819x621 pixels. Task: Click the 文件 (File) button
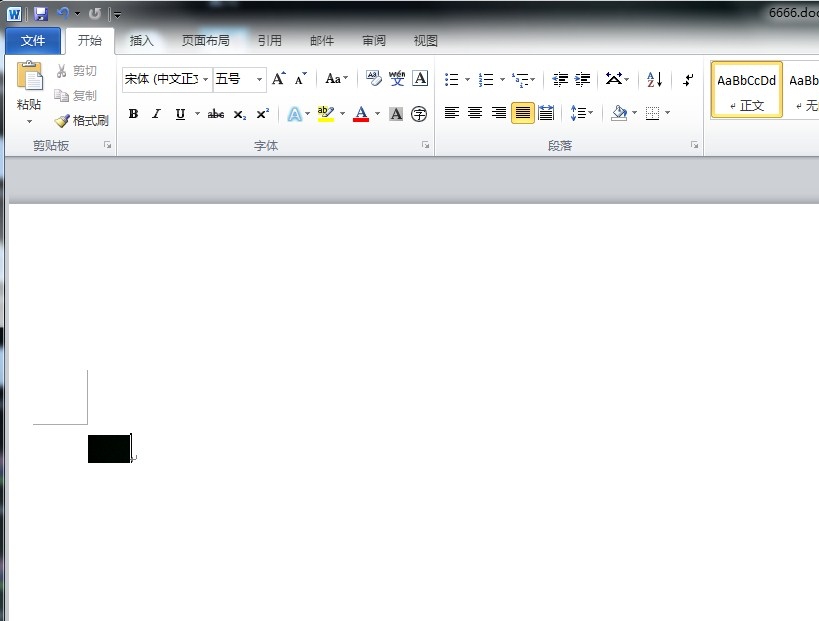(x=33, y=41)
